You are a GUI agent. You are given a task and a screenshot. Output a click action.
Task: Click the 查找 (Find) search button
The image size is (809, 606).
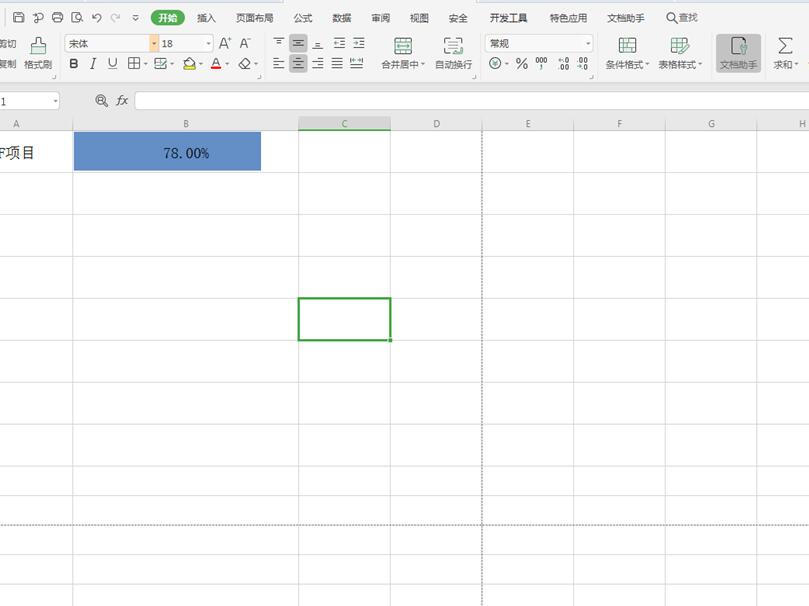682,18
